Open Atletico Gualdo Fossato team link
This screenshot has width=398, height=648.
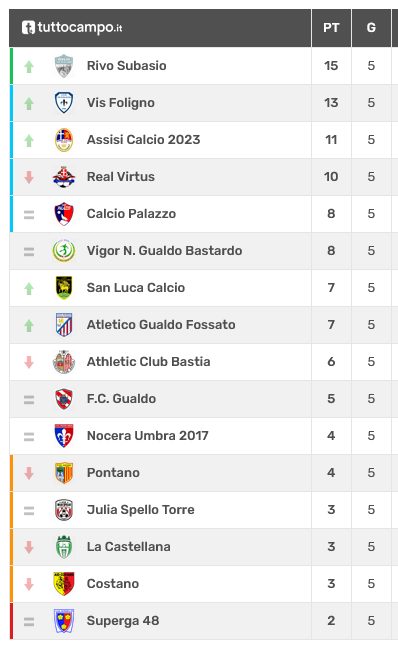(x=161, y=325)
